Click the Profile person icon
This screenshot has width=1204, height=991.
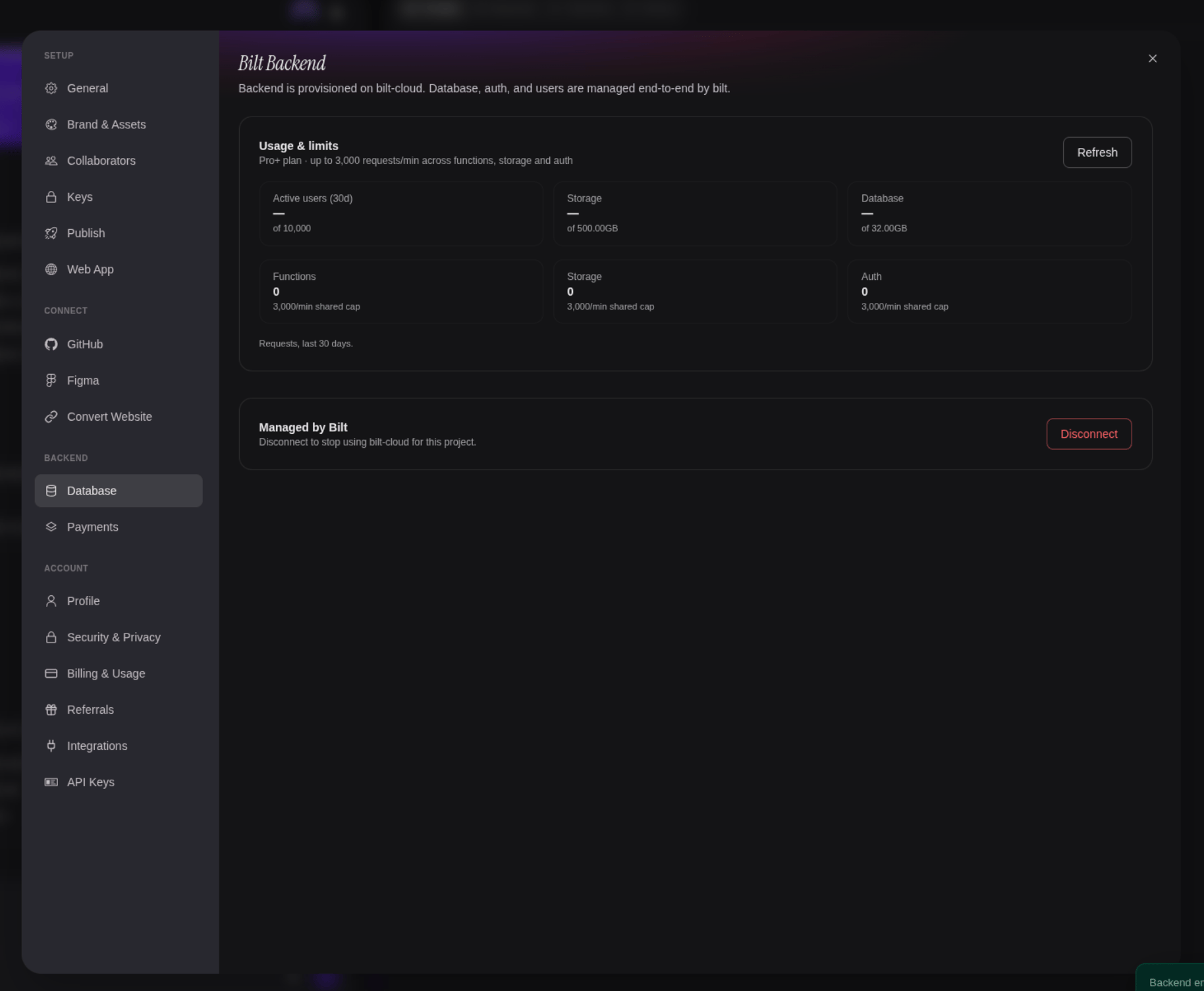click(51, 601)
